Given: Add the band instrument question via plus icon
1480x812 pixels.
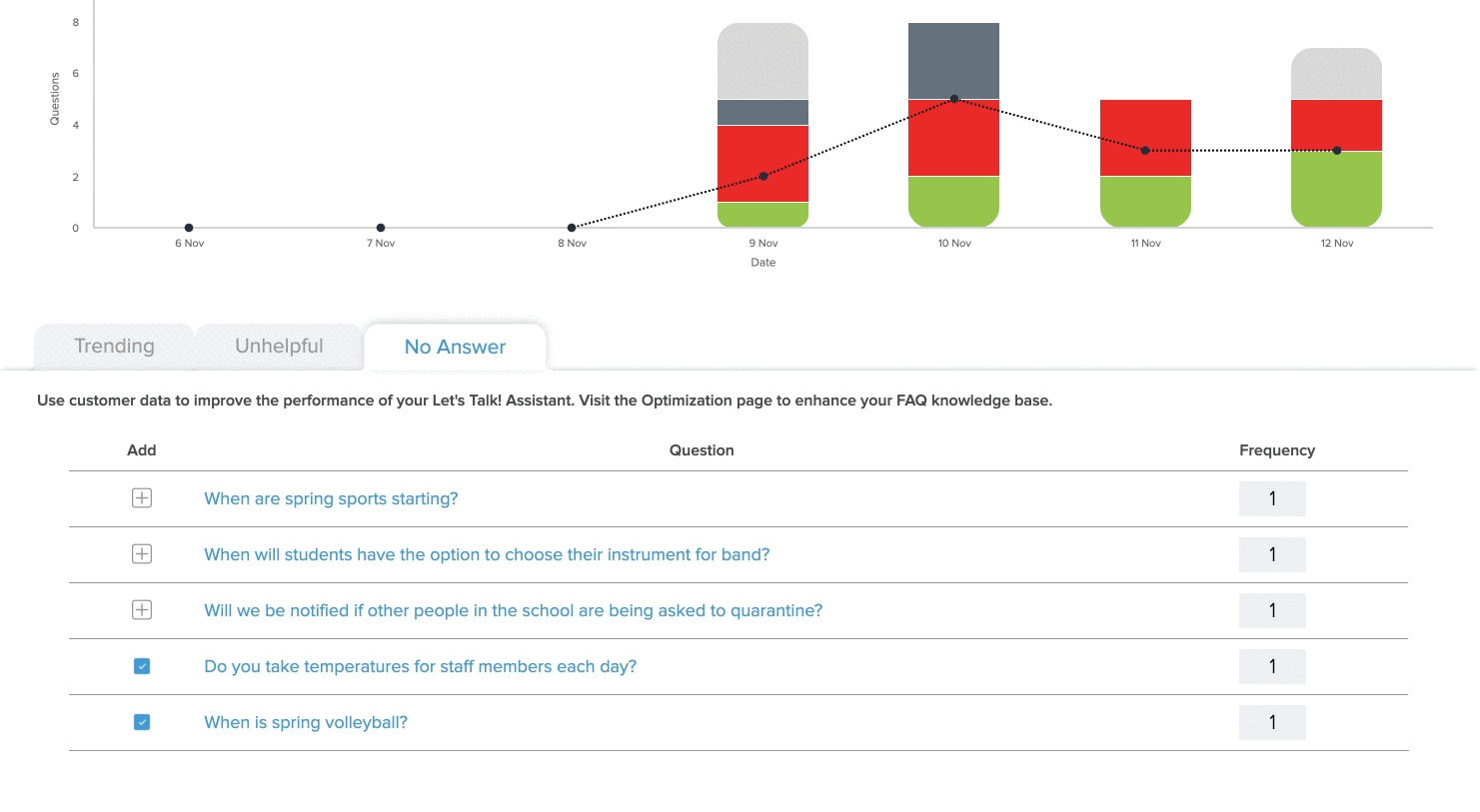Looking at the screenshot, I should click(142, 554).
